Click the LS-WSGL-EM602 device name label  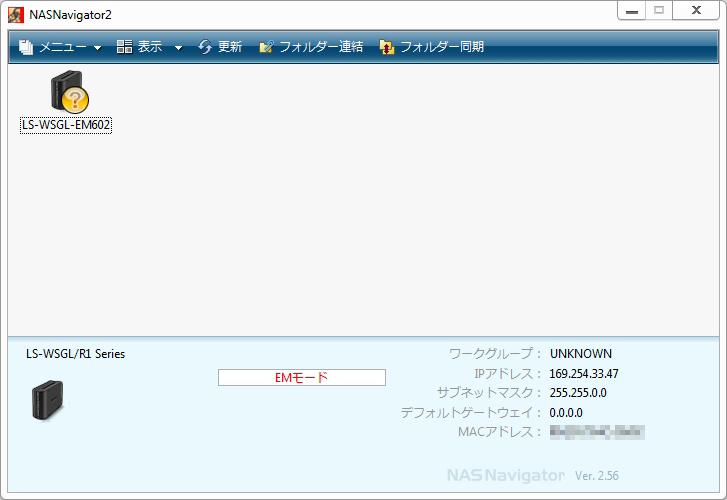pyautogui.click(x=66, y=125)
